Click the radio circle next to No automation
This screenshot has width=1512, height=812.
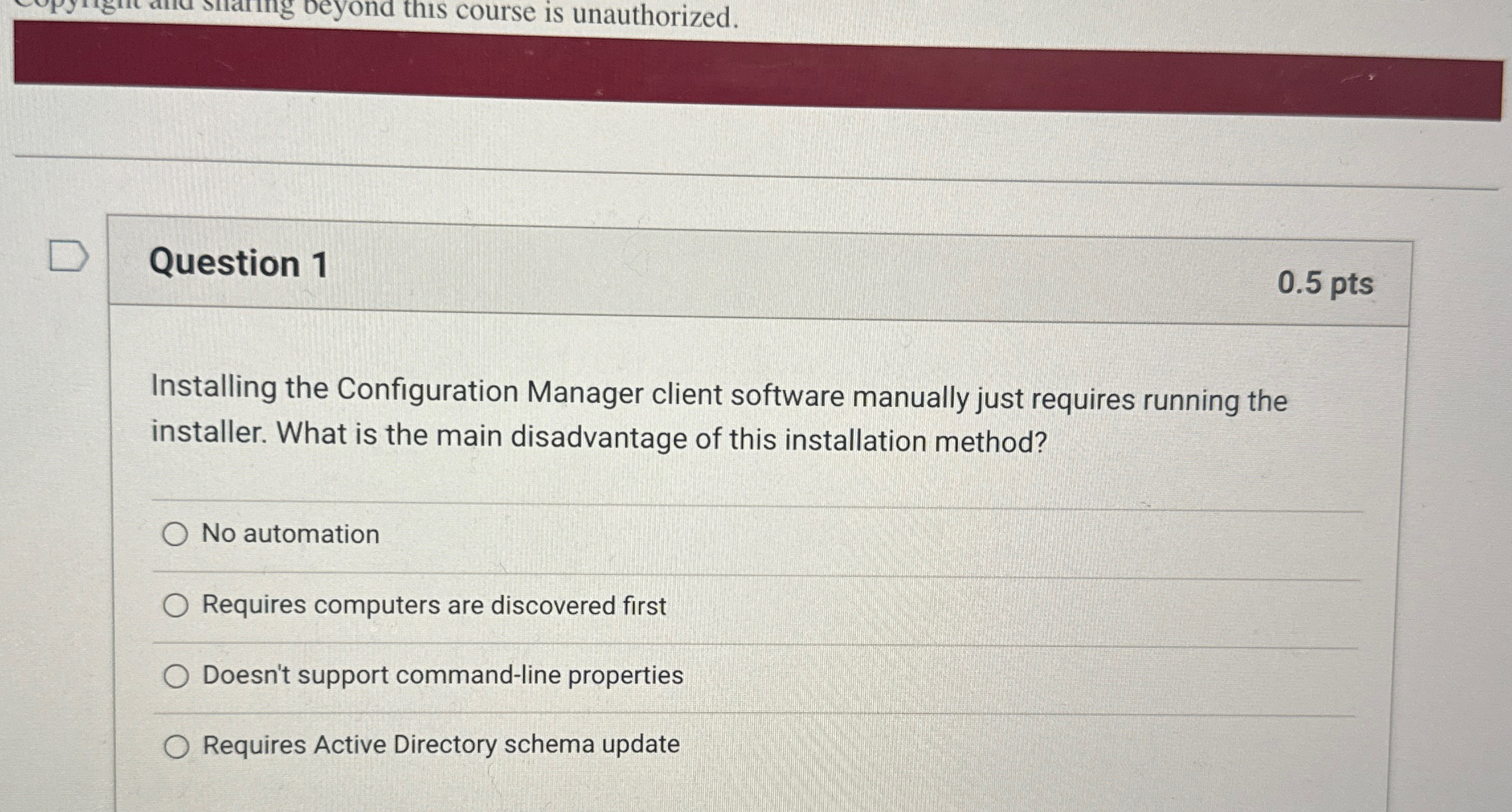coord(176,534)
